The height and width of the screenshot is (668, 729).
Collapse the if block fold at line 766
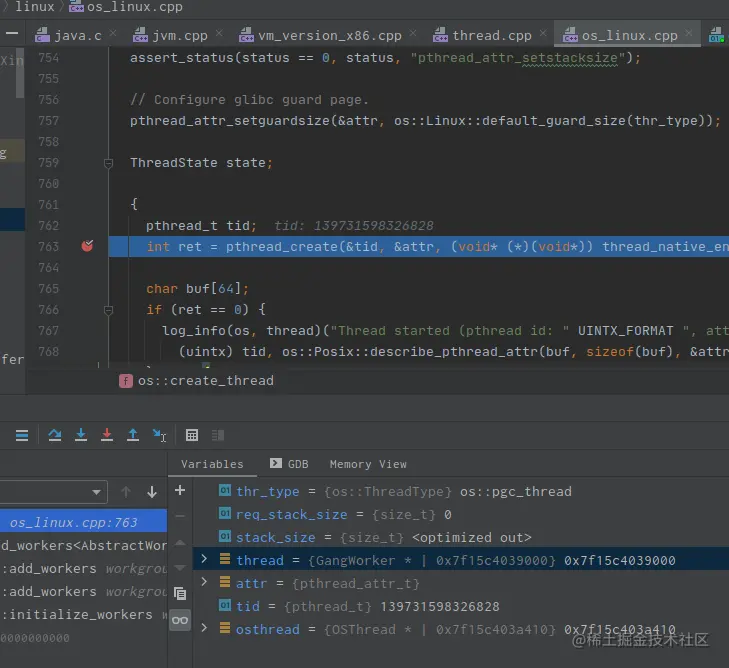108,310
